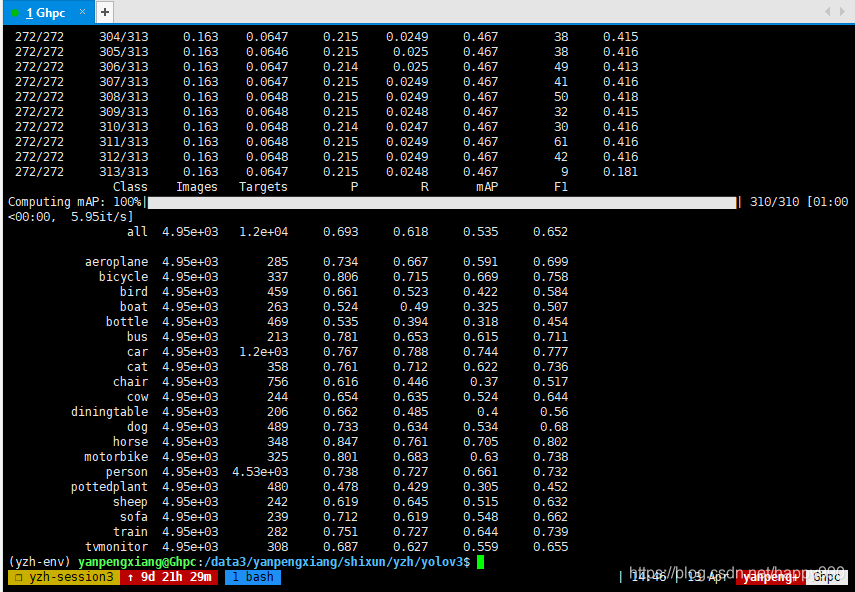Click the green connection status dot on Ghpc tab

click(x=15, y=13)
